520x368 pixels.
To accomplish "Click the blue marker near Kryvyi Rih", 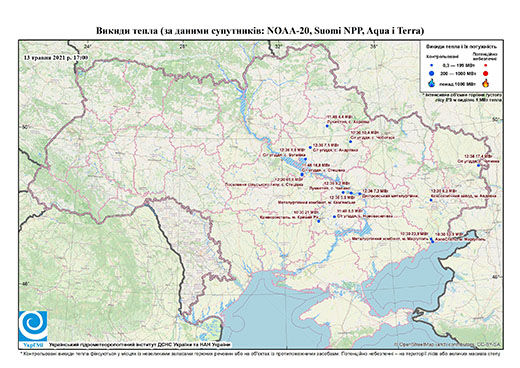I will [318, 221].
